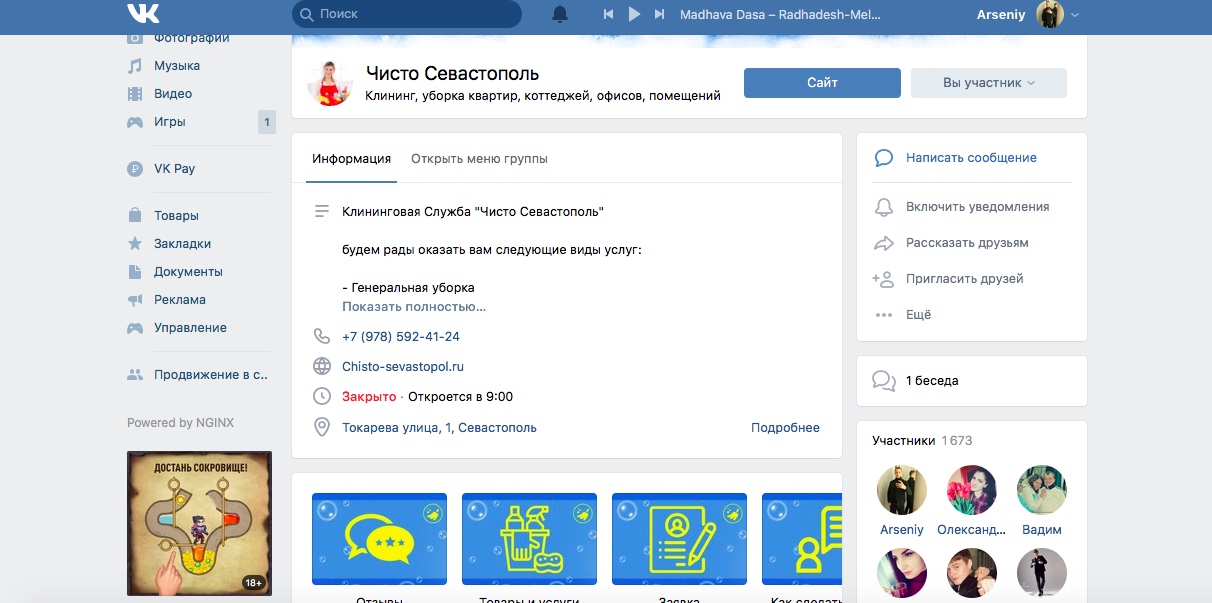Click the clock opening hours icon

click(322, 397)
